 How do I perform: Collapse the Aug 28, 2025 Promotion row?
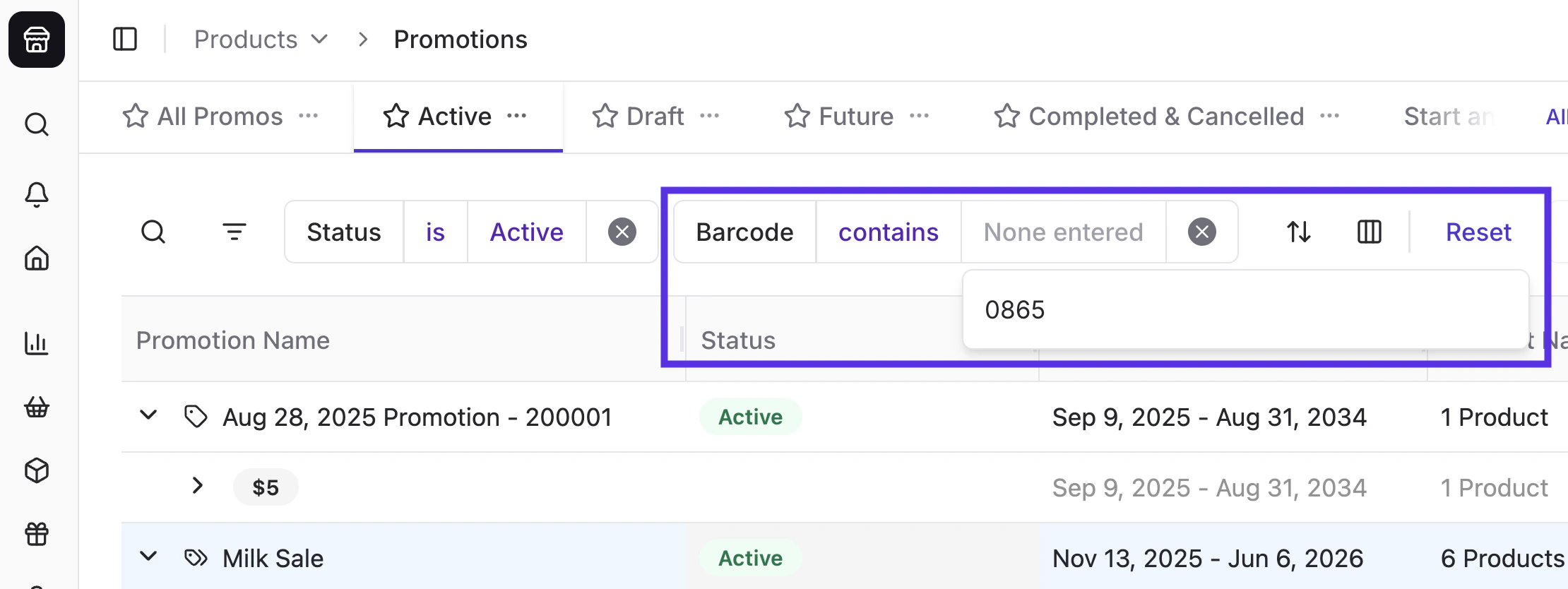point(149,417)
